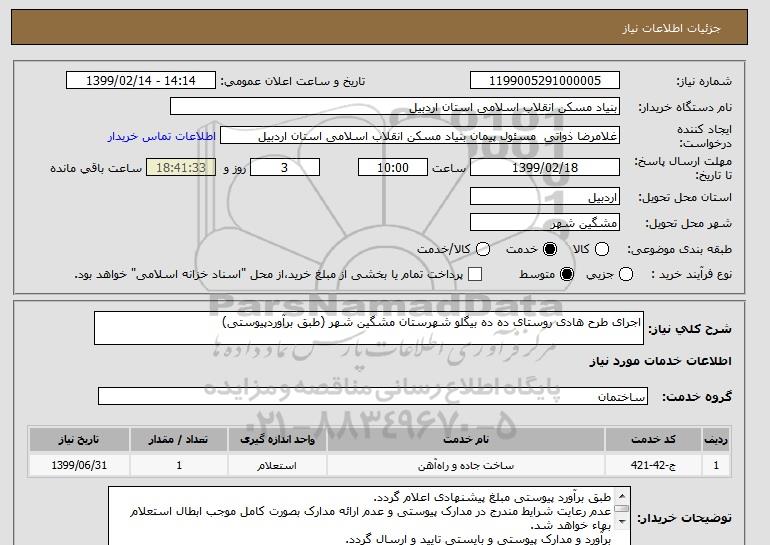
Task: Click the تاریخ نیاز column header
Action: pyautogui.click(x=79, y=439)
